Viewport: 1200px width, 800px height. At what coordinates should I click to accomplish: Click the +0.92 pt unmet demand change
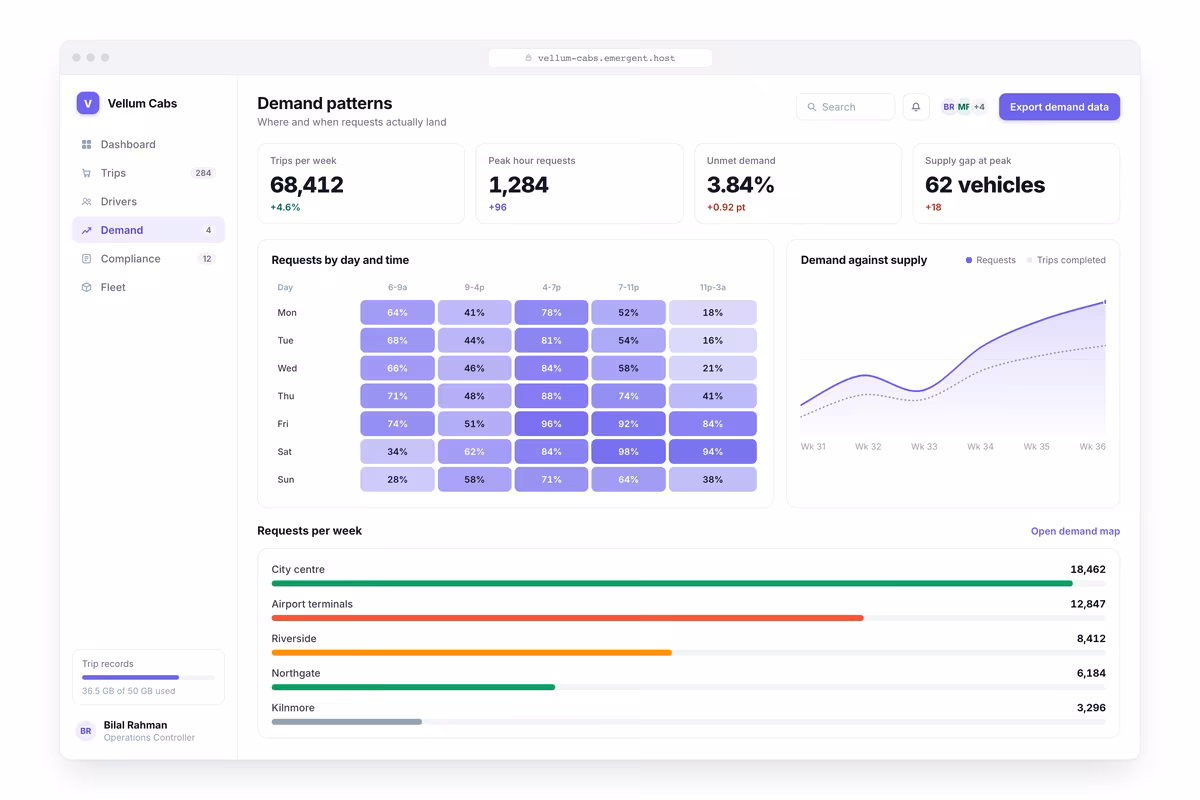pyautogui.click(x=726, y=208)
